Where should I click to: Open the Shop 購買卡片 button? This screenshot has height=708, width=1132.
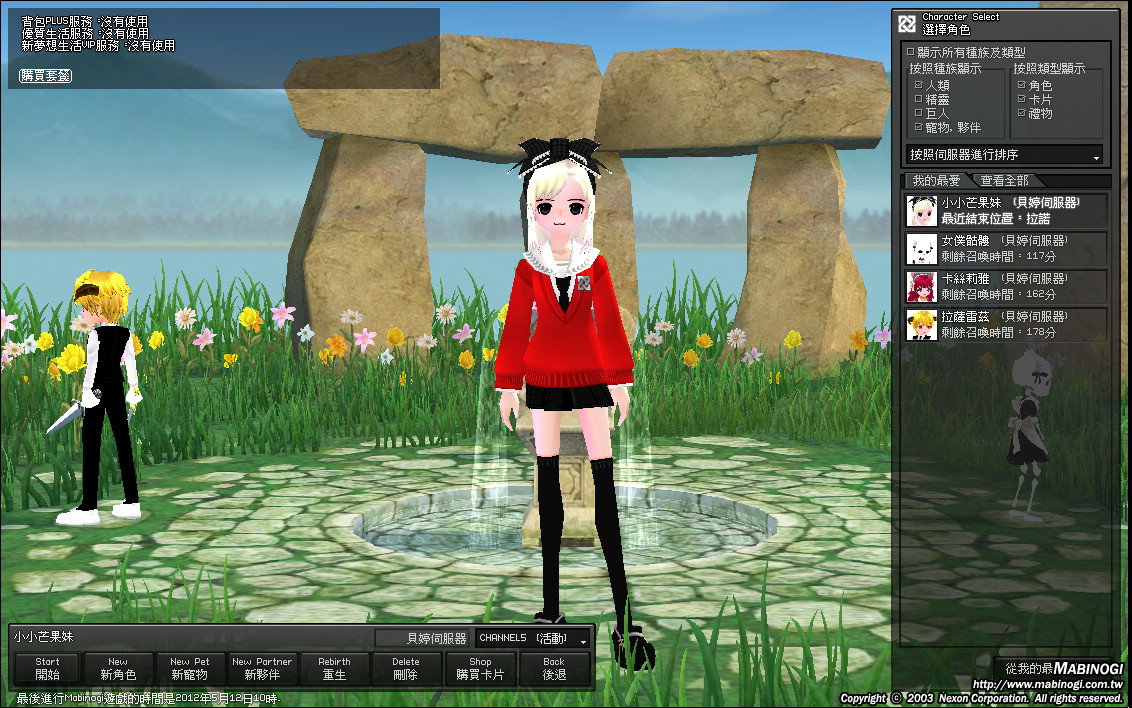(x=480, y=668)
